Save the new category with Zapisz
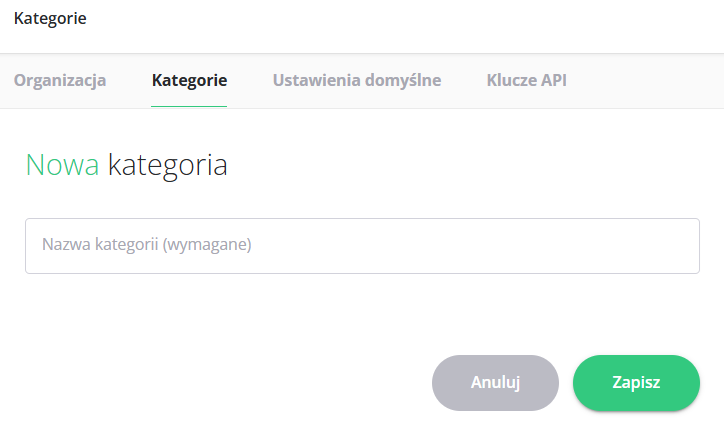724x424 pixels. [636, 383]
